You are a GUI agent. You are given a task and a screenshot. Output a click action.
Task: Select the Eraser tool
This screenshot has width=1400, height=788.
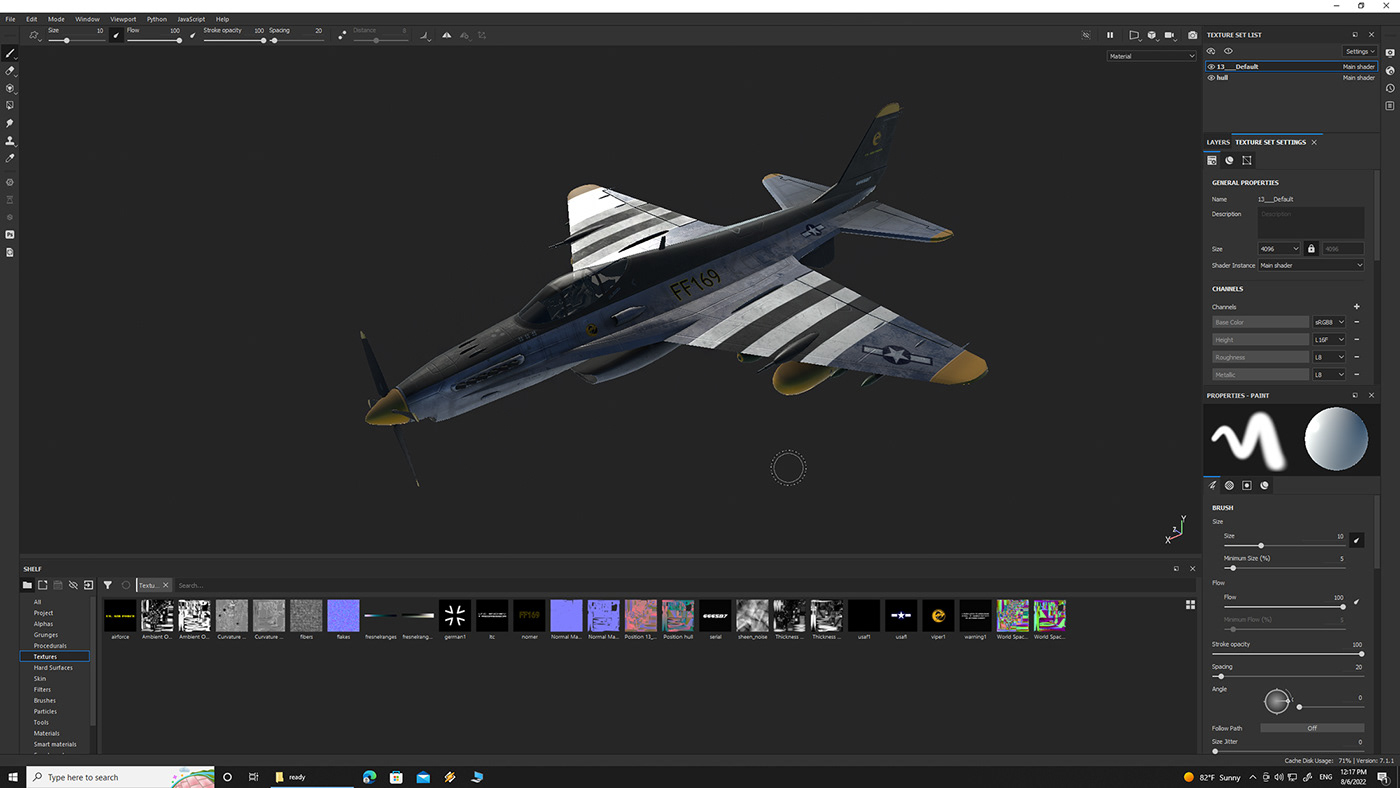pos(10,70)
